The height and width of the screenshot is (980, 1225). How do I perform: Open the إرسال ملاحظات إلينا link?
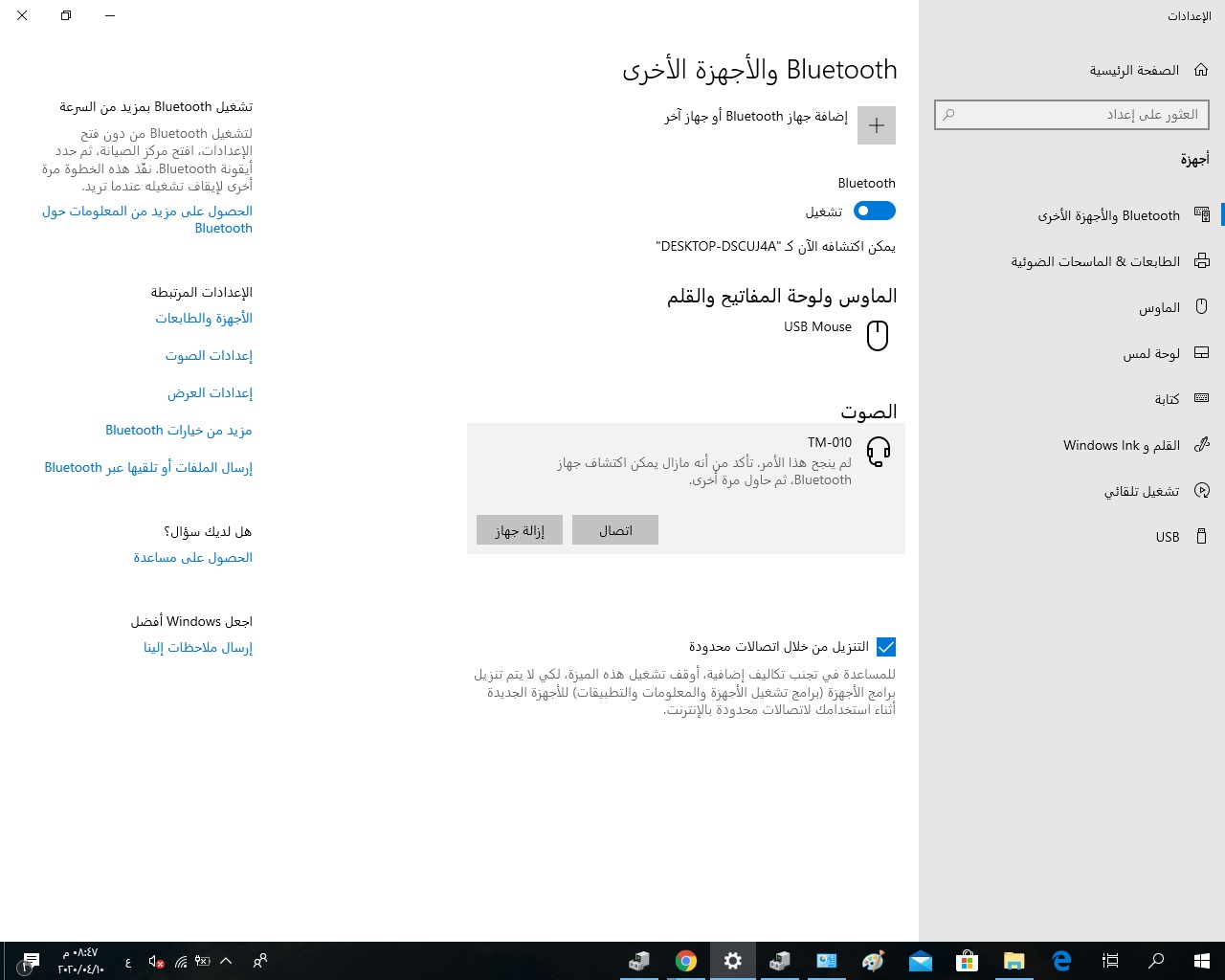(x=198, y=648)
